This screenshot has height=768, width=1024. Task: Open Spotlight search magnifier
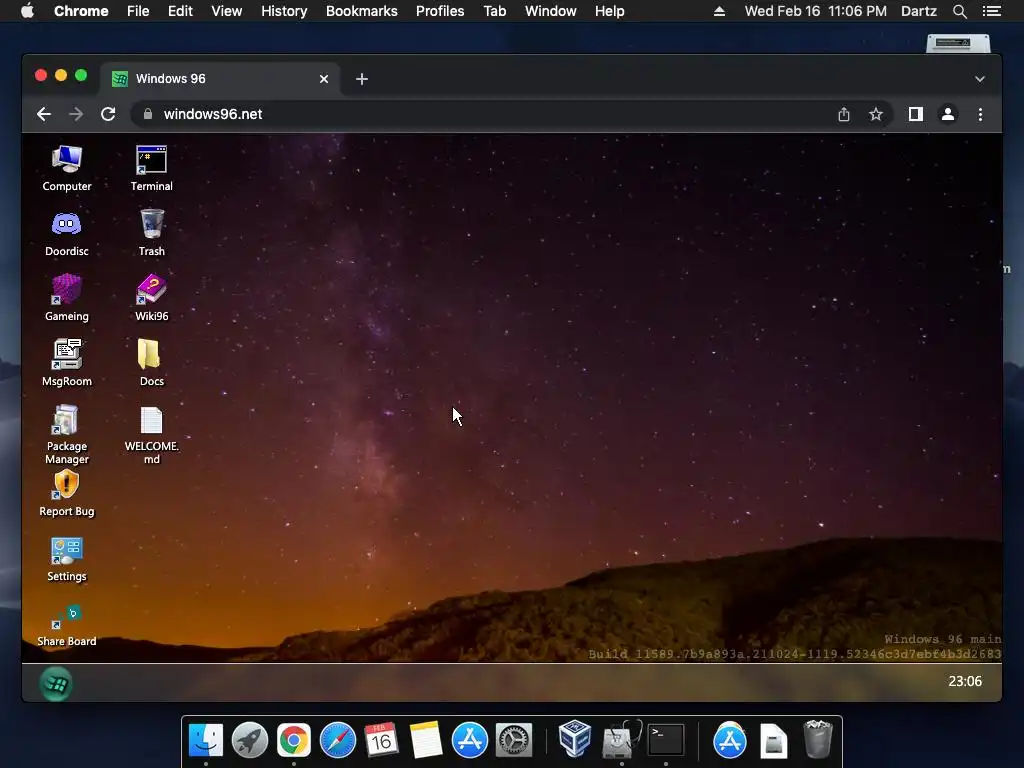point(960,11)
